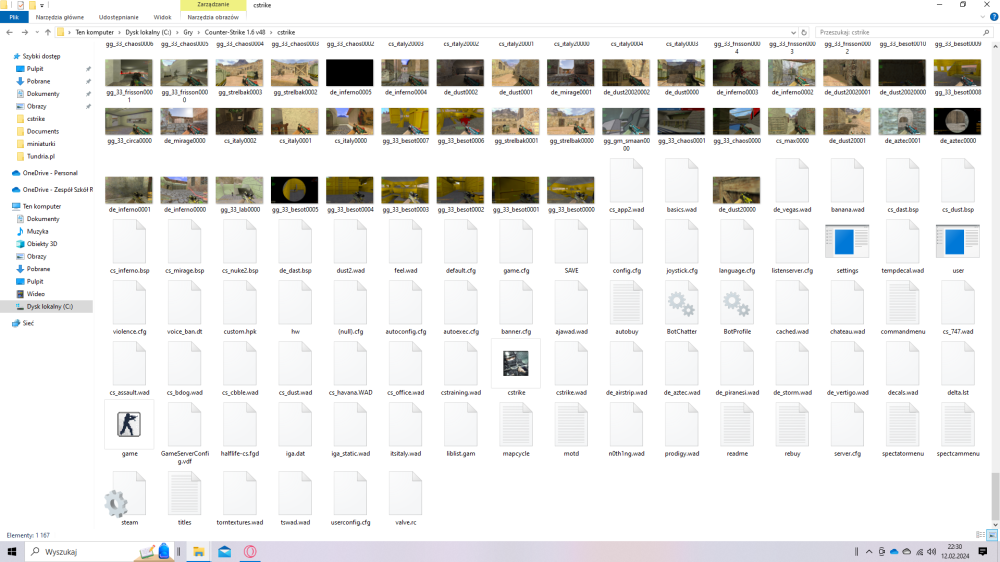Expand the path after Ten komputer
1000x562 pixels.
click(119, 32)
